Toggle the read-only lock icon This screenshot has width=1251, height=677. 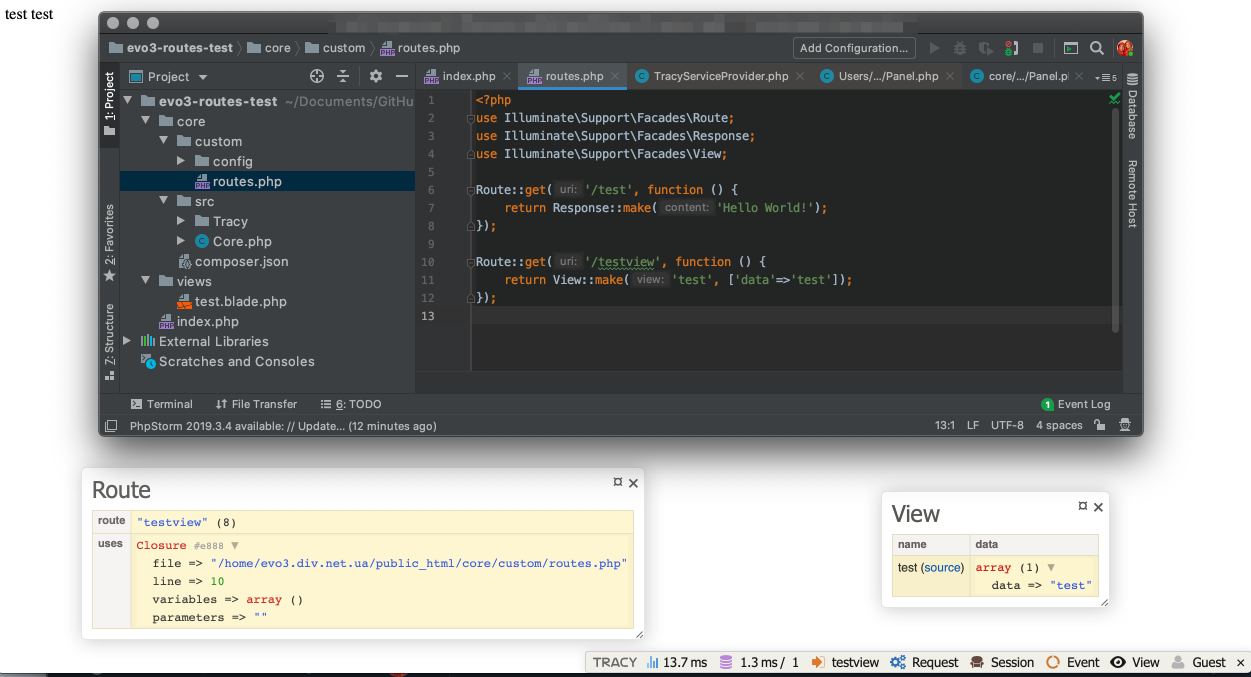[x=1100, y=425]
